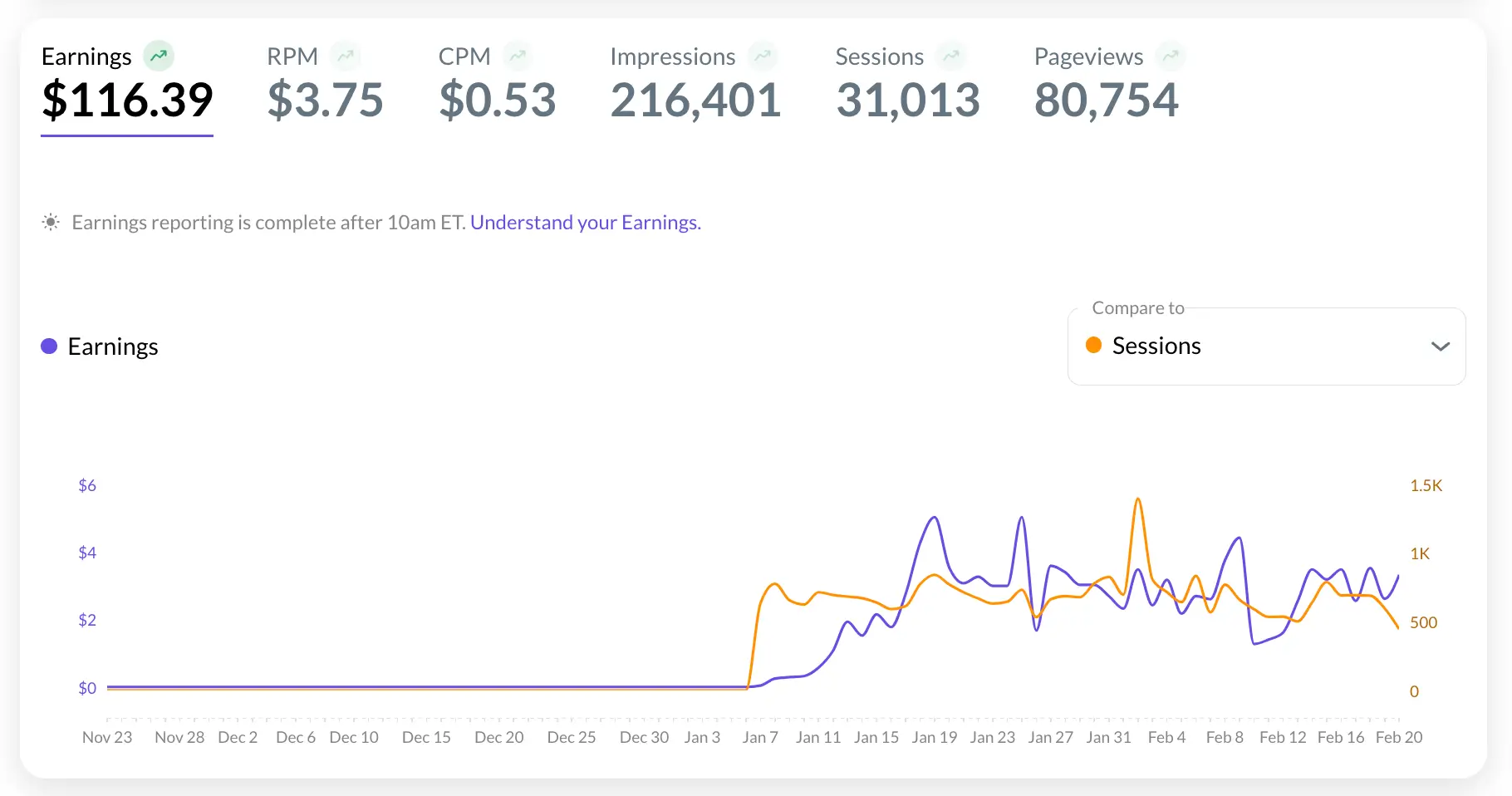Click the $2 earnings axis label

click(x=87, y=620)
